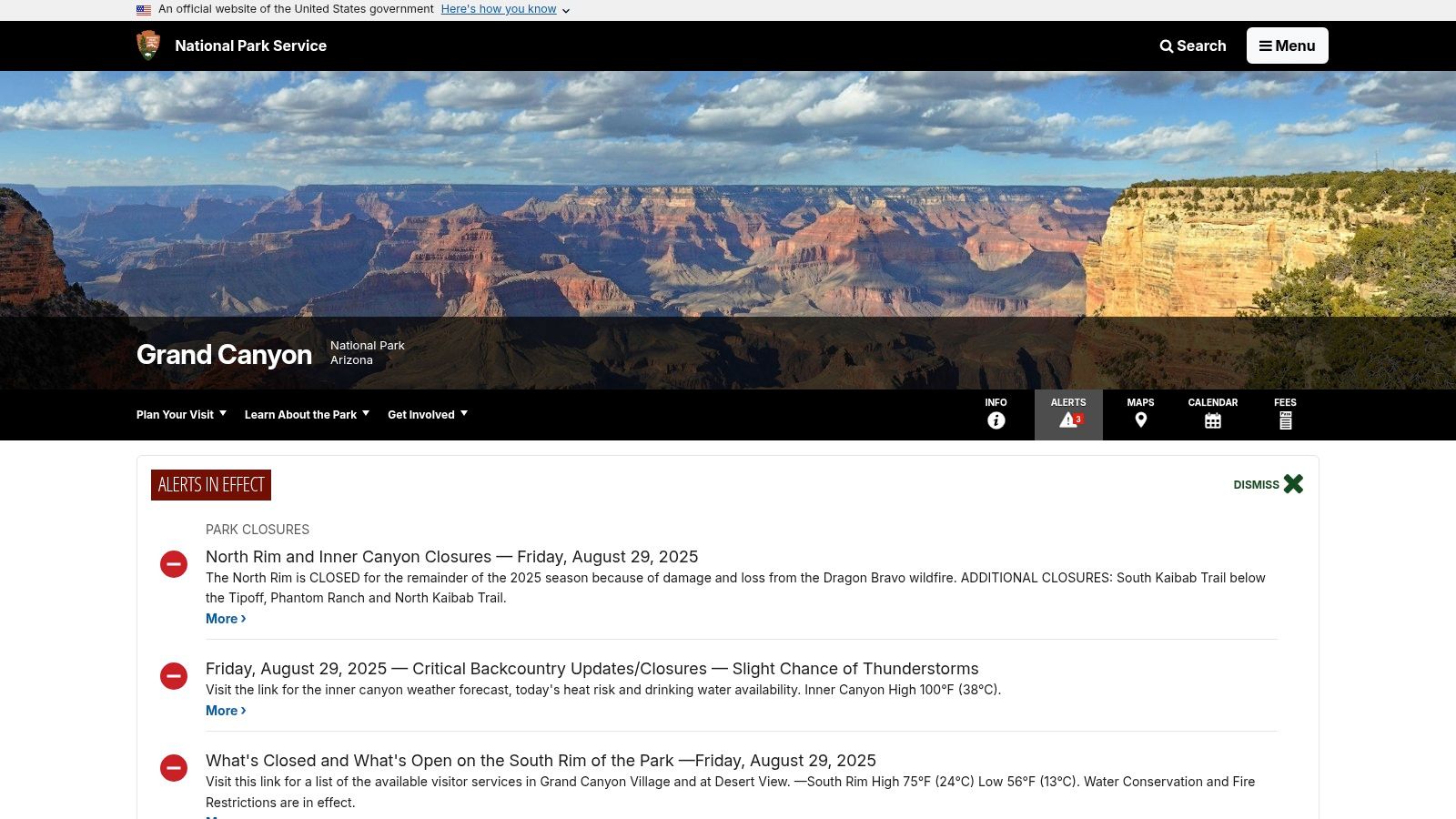
Task: Expand the Learn About the Park dropdown
Action: (x=307, y=414)
